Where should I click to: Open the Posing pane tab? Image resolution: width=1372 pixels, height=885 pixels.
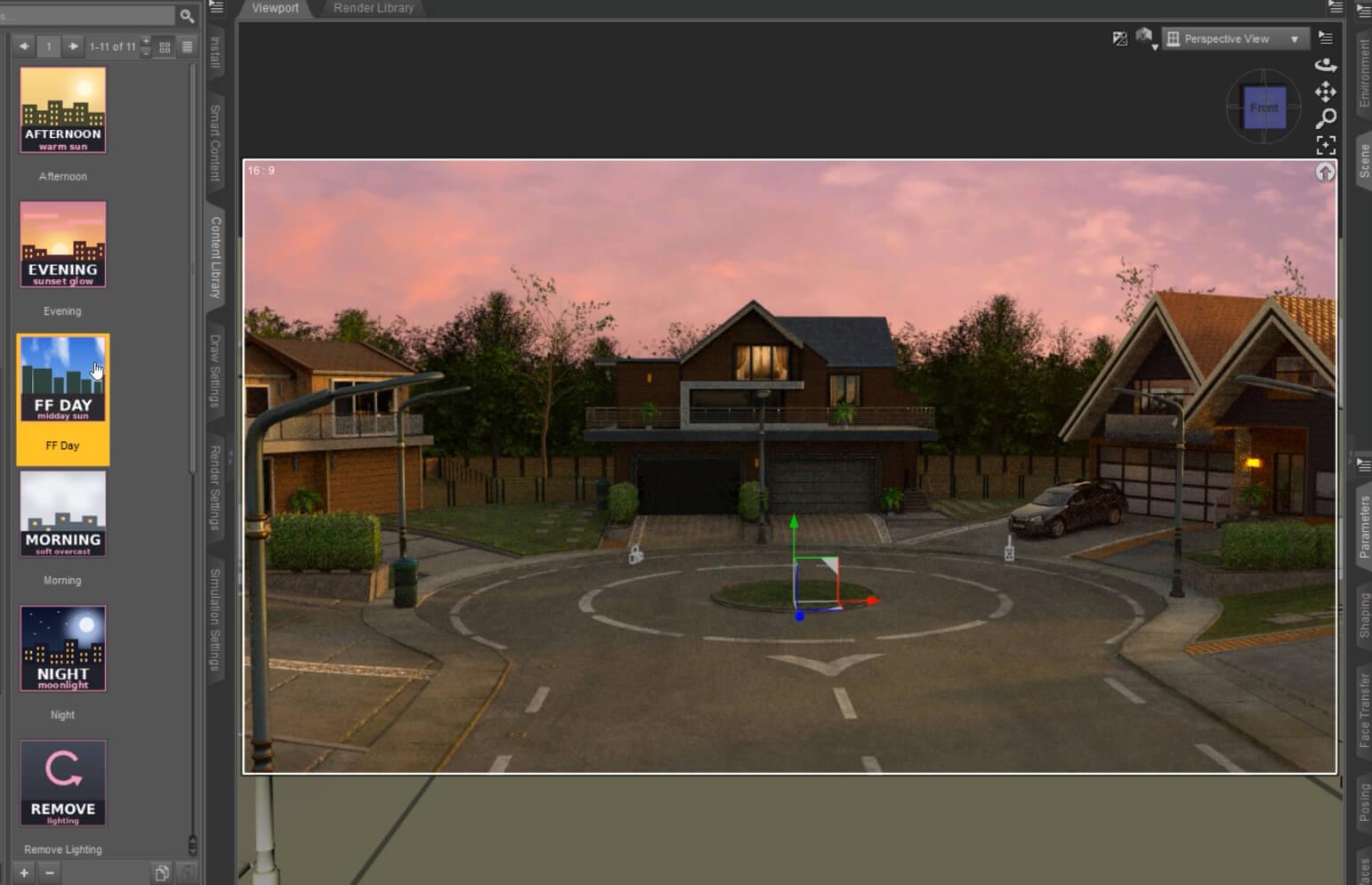[1364, 802]
